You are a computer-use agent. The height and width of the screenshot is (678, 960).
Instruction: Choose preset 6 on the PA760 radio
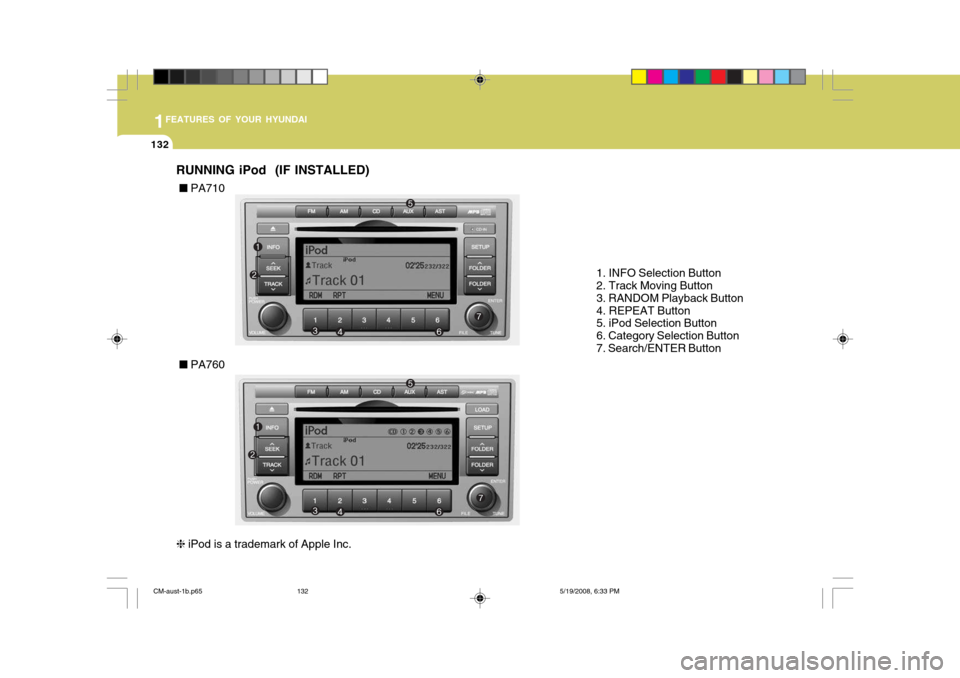[439, 501]
